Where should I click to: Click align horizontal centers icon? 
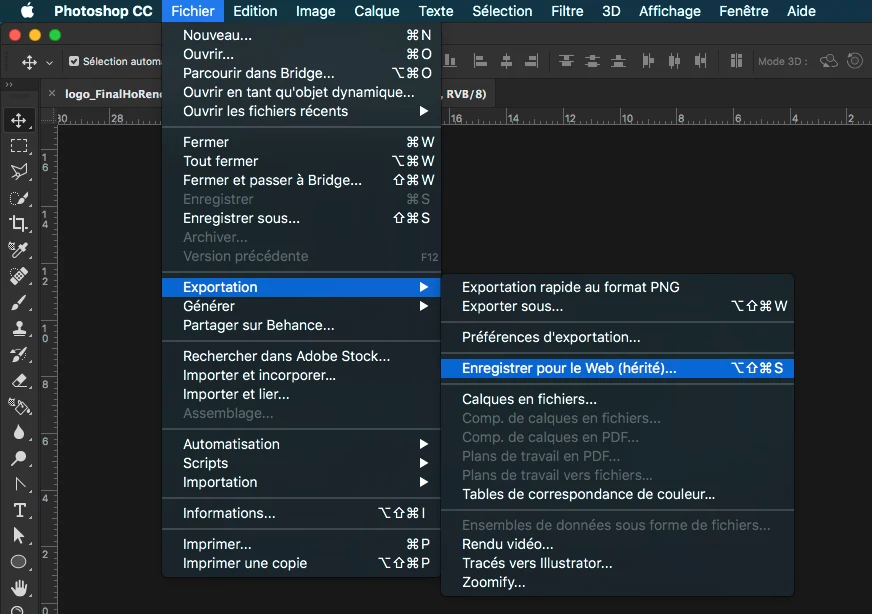point(506,61)
